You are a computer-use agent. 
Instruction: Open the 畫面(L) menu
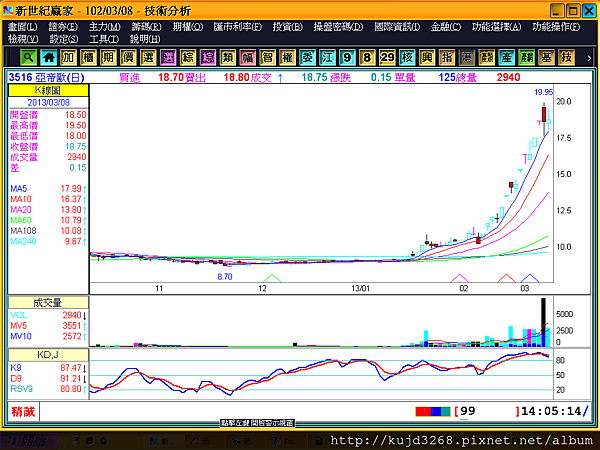pyautogui.click(x=23, y=27)
